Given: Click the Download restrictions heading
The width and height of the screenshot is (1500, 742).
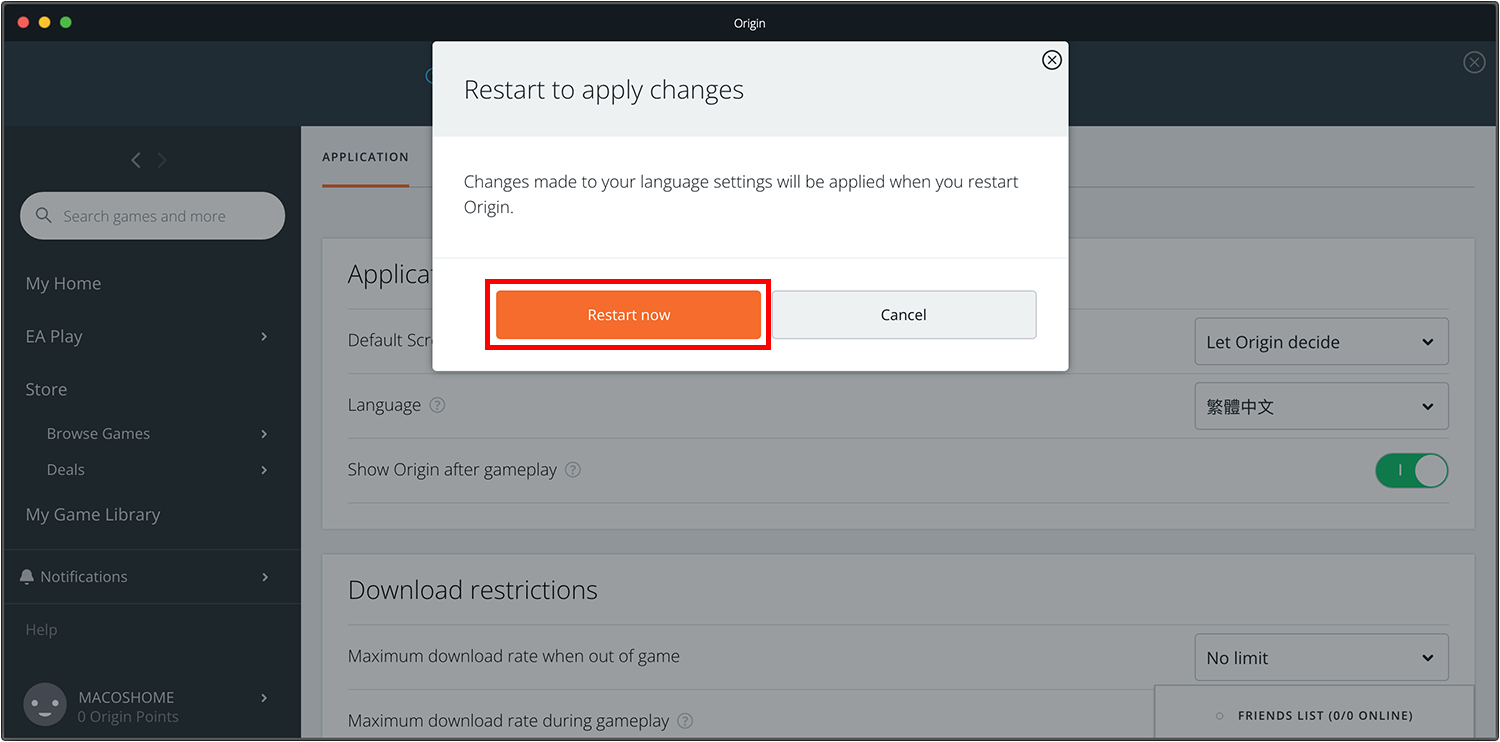Looking at the screenshot, I should click(473, 590).
